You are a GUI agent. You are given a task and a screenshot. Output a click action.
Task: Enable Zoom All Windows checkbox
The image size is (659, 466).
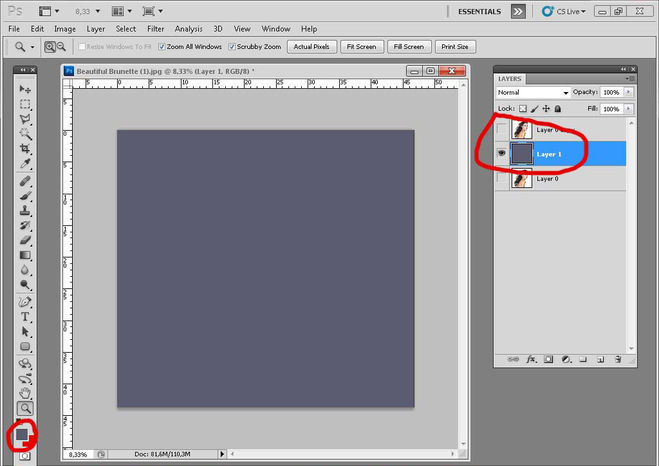163,47
